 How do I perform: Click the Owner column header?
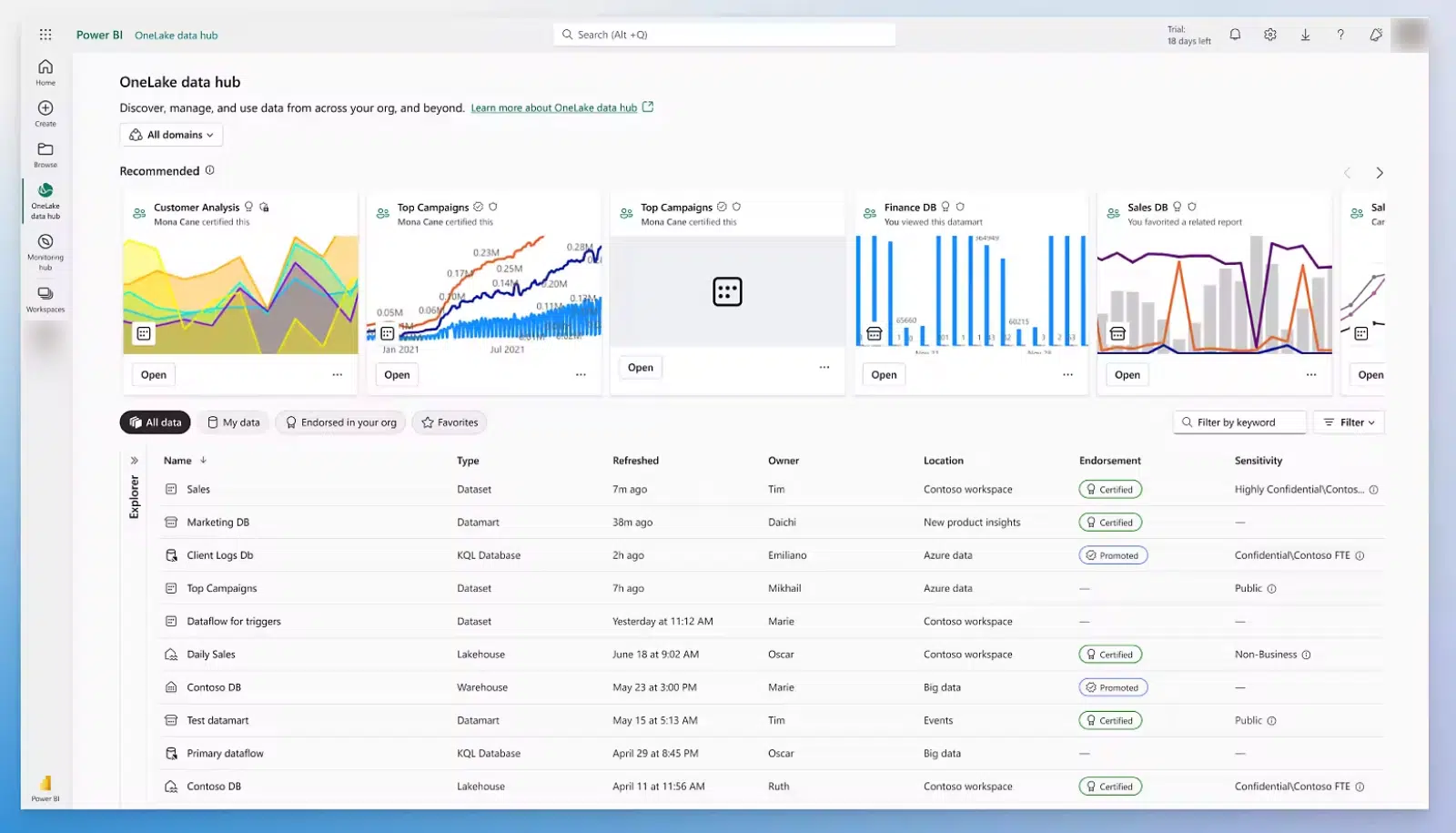pos(784,461)
